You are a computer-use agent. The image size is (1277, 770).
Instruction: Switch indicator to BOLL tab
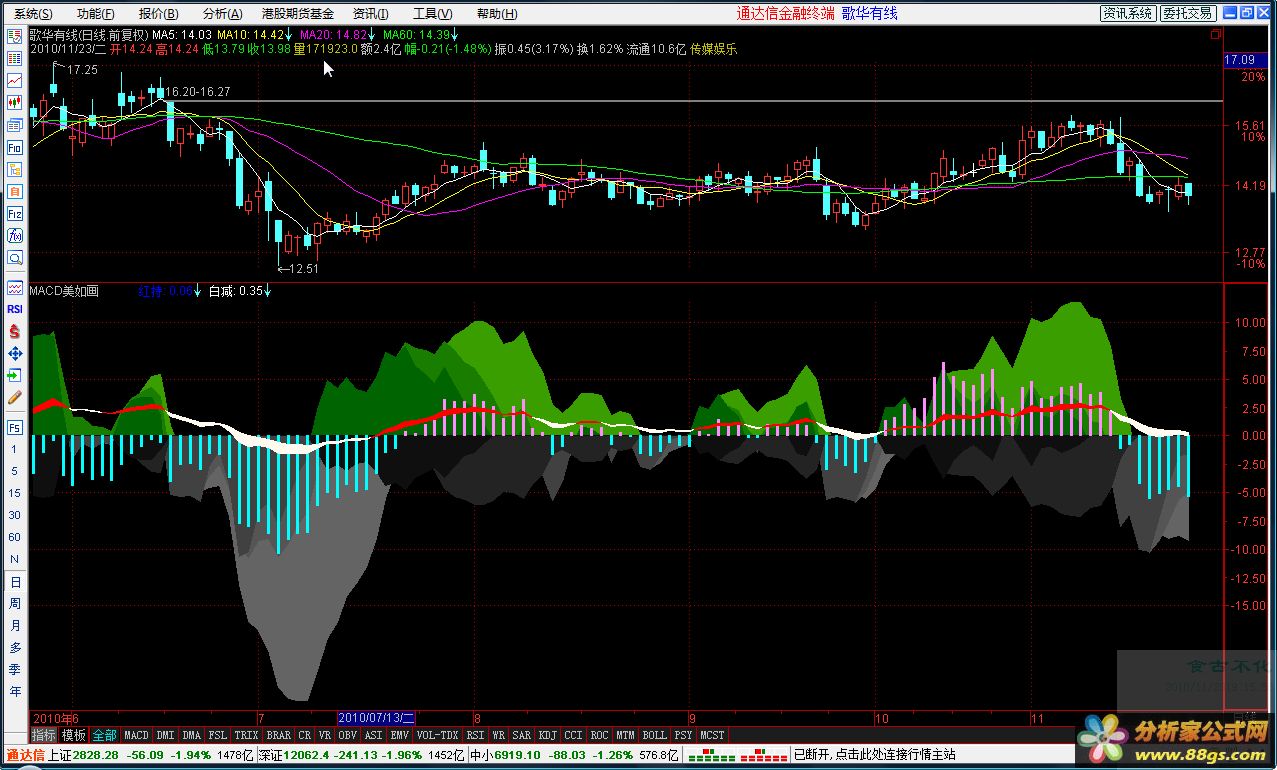coord(654,735)
